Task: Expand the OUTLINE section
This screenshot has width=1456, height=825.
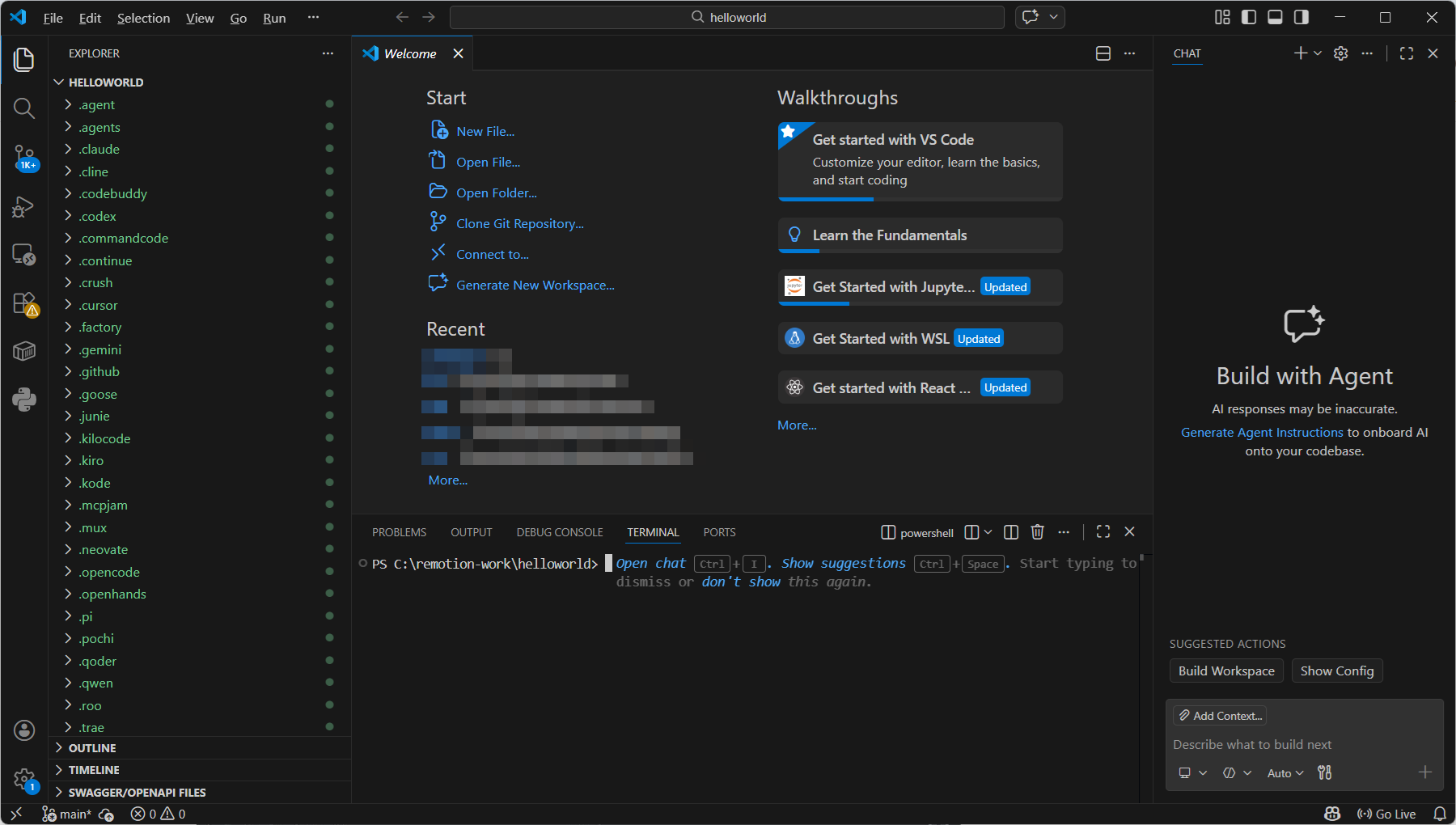Action: click(92, 748)
